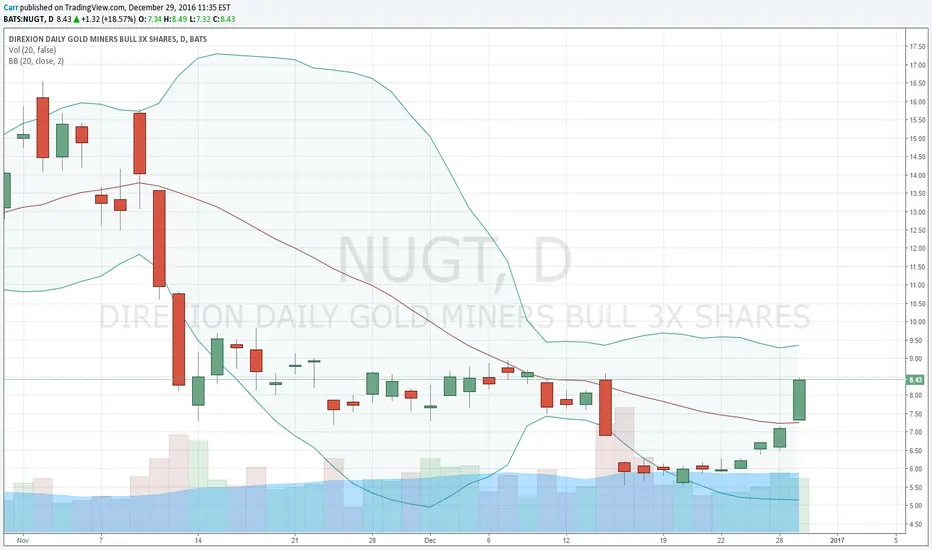Click the 9.00 price axis label
The height and width of the screenshot is (550, 932).
(x=917, y=359)
